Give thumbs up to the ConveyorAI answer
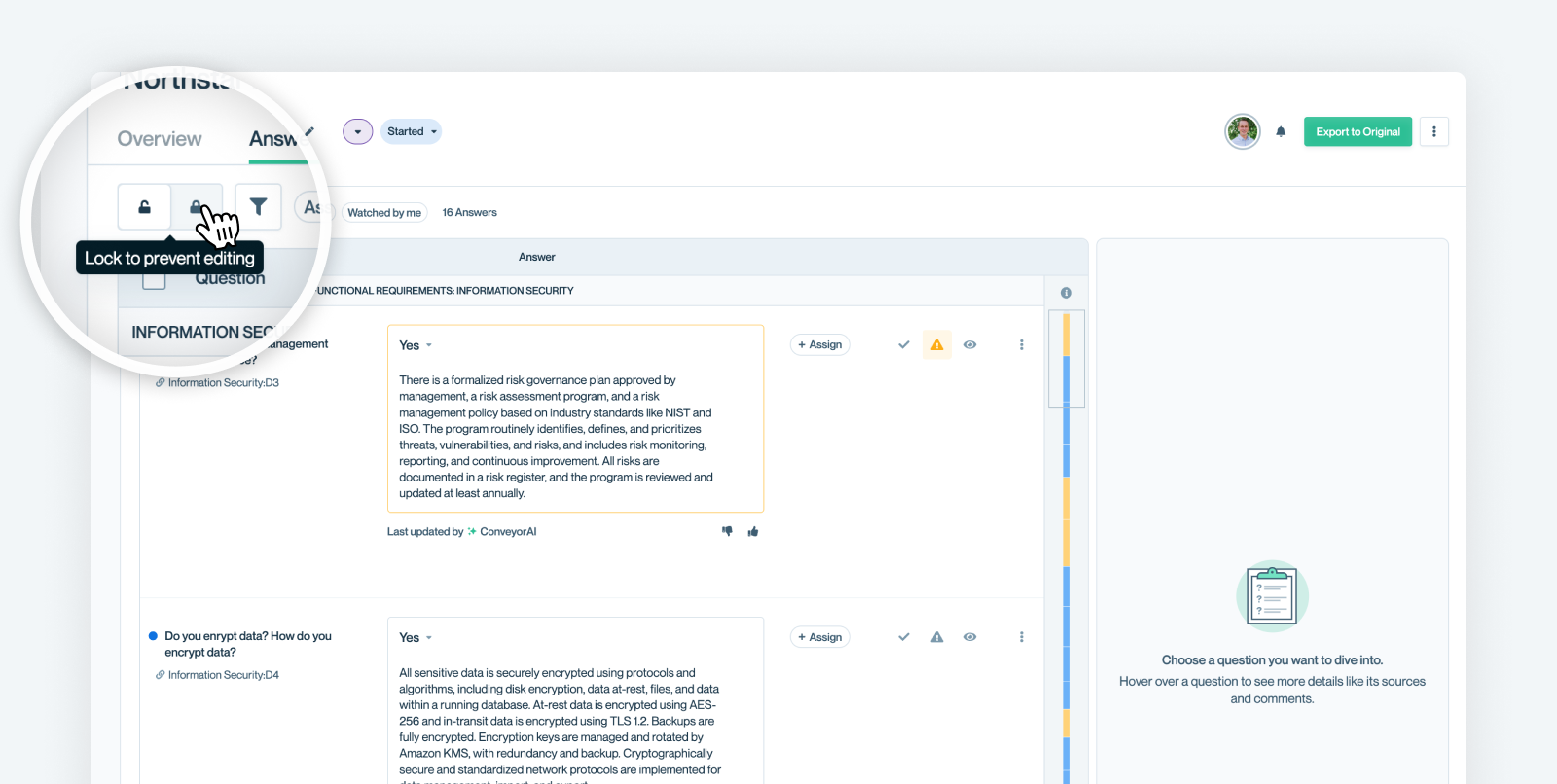 tap(752, 531)
